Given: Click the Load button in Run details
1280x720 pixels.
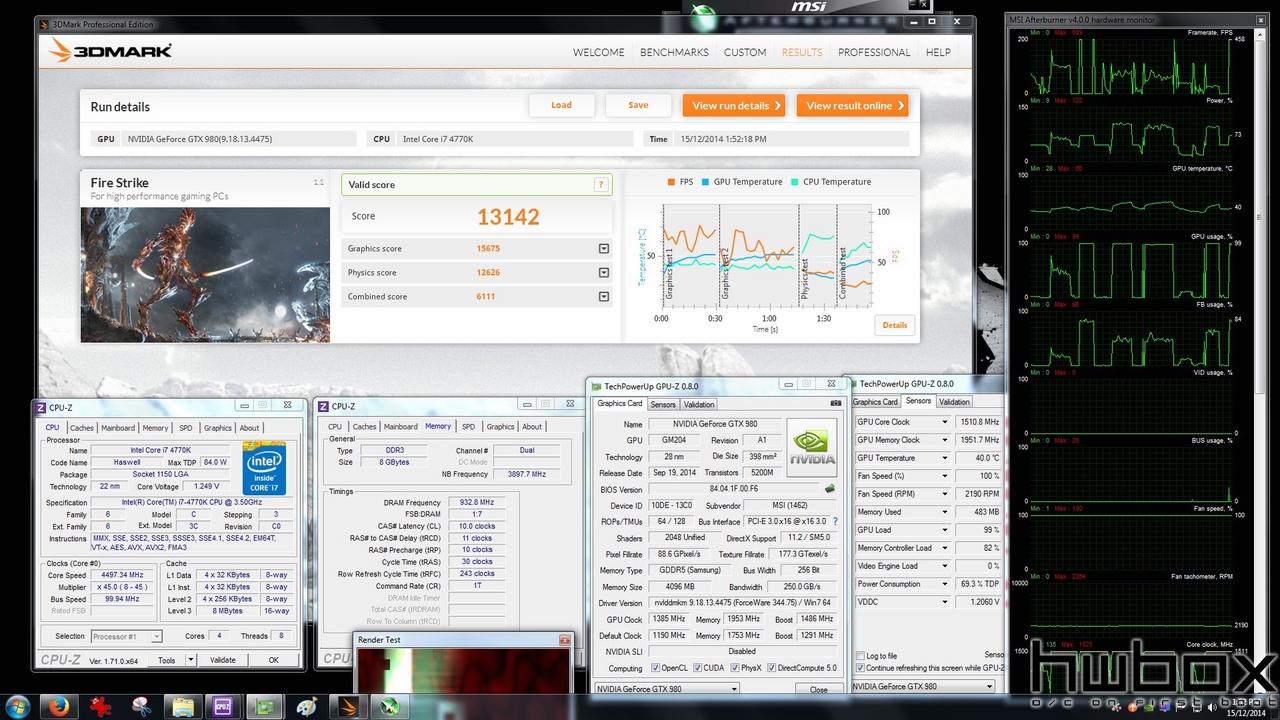Looking at the screenshot, I should 562,105.
